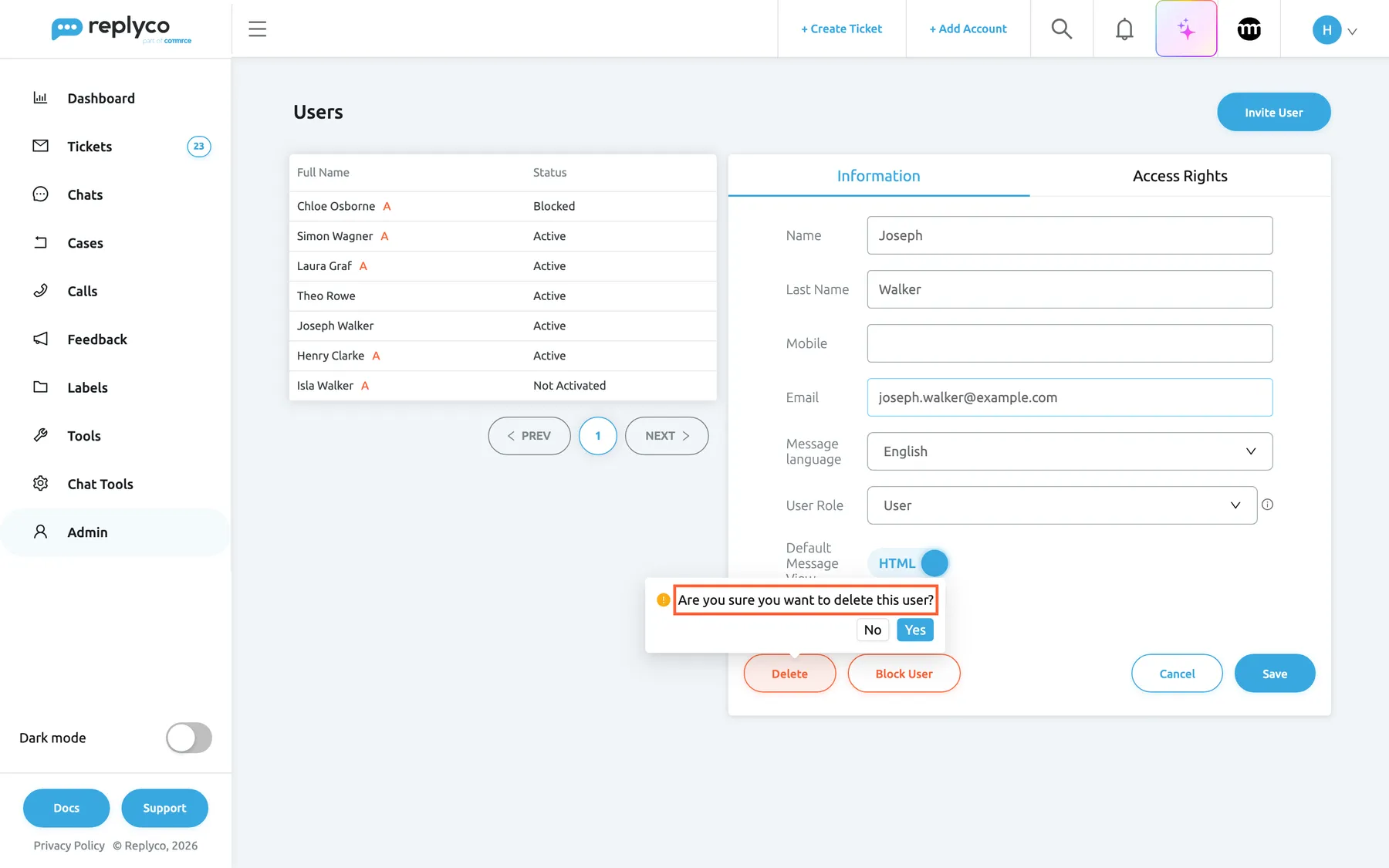Click the Tools wrench icon
The image size is (1389, 868).
(41, 435)
